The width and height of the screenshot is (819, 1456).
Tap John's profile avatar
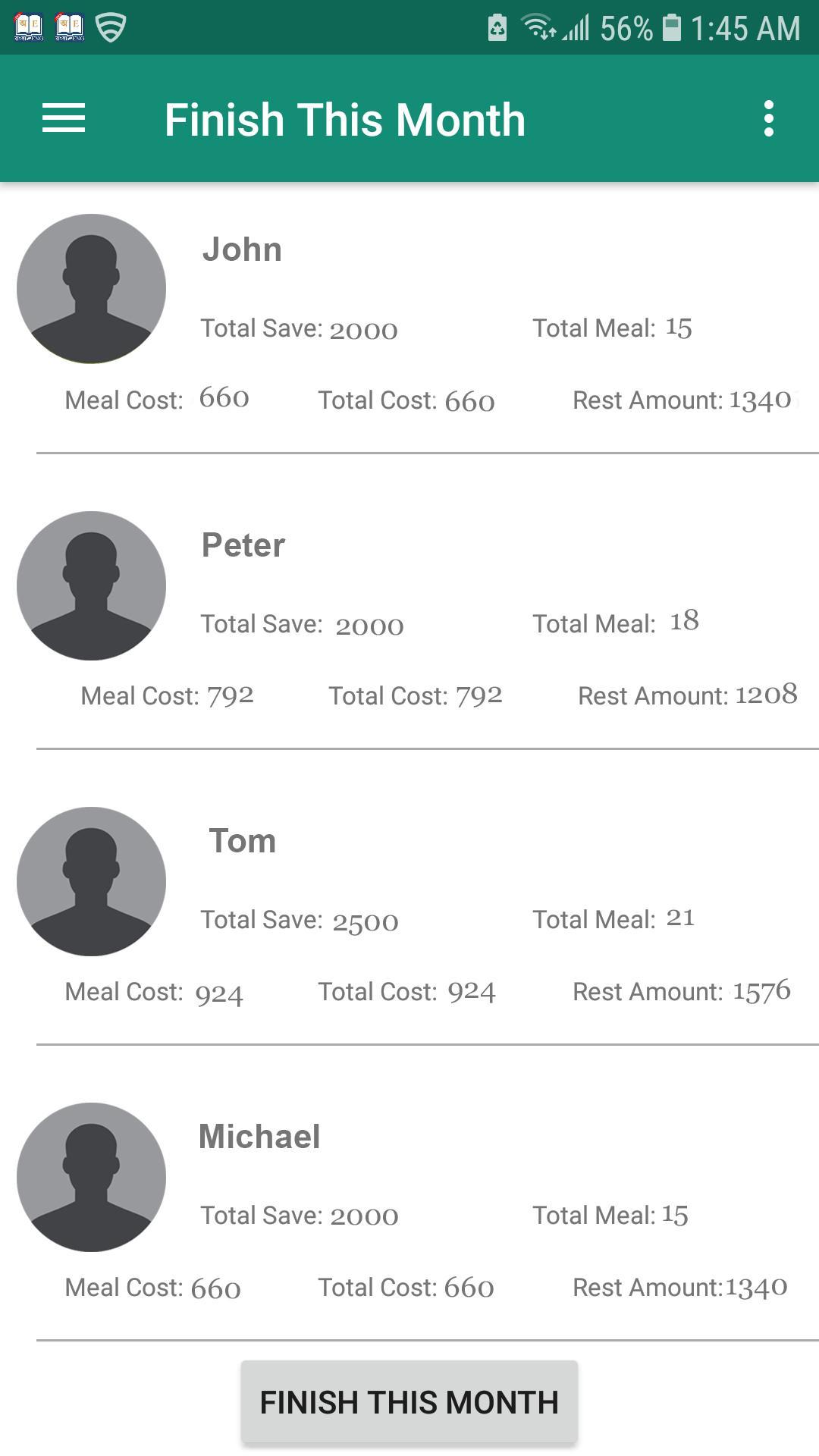(x=91, y=289)
